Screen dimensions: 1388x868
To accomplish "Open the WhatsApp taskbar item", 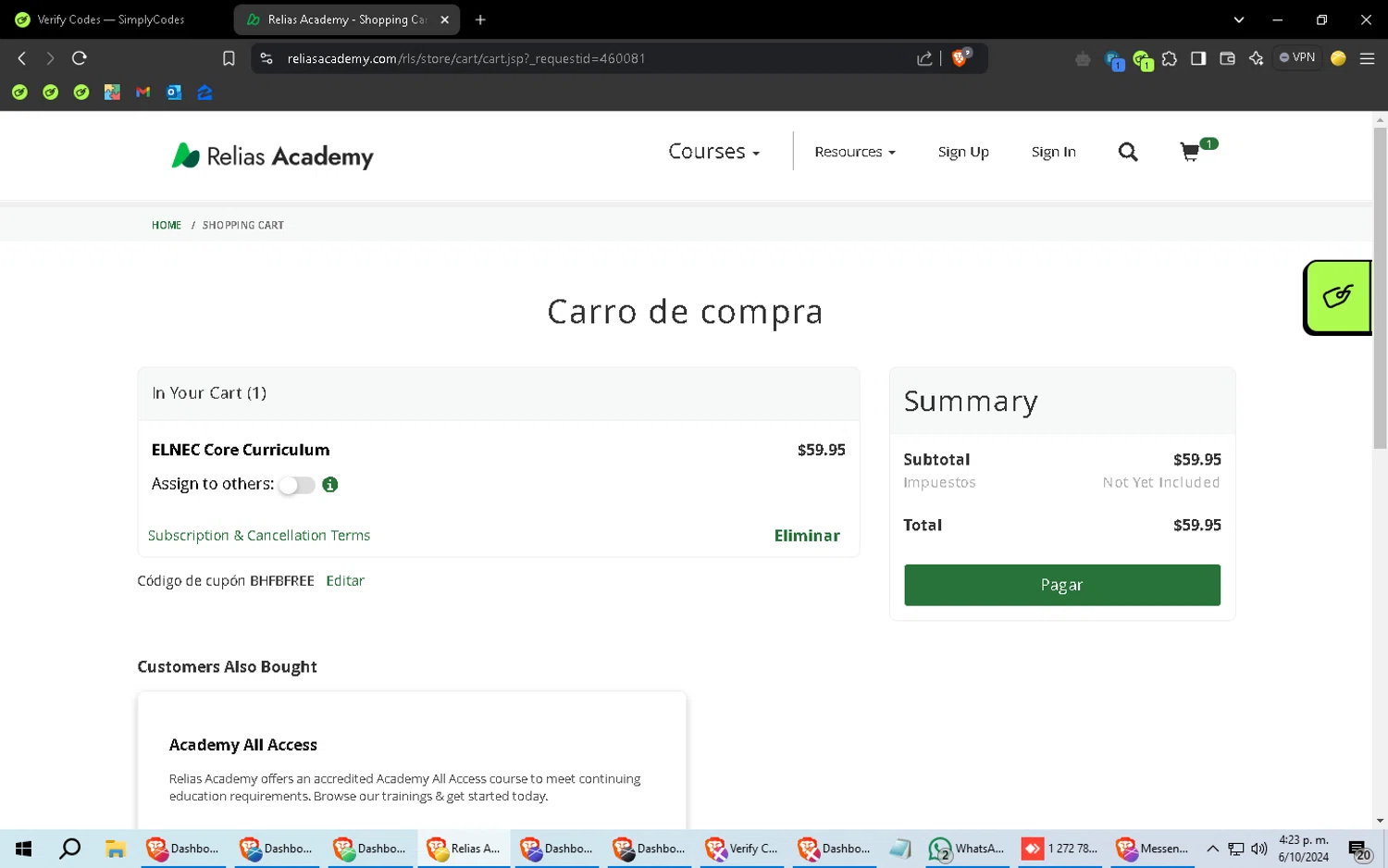I will tap(967, 849).
